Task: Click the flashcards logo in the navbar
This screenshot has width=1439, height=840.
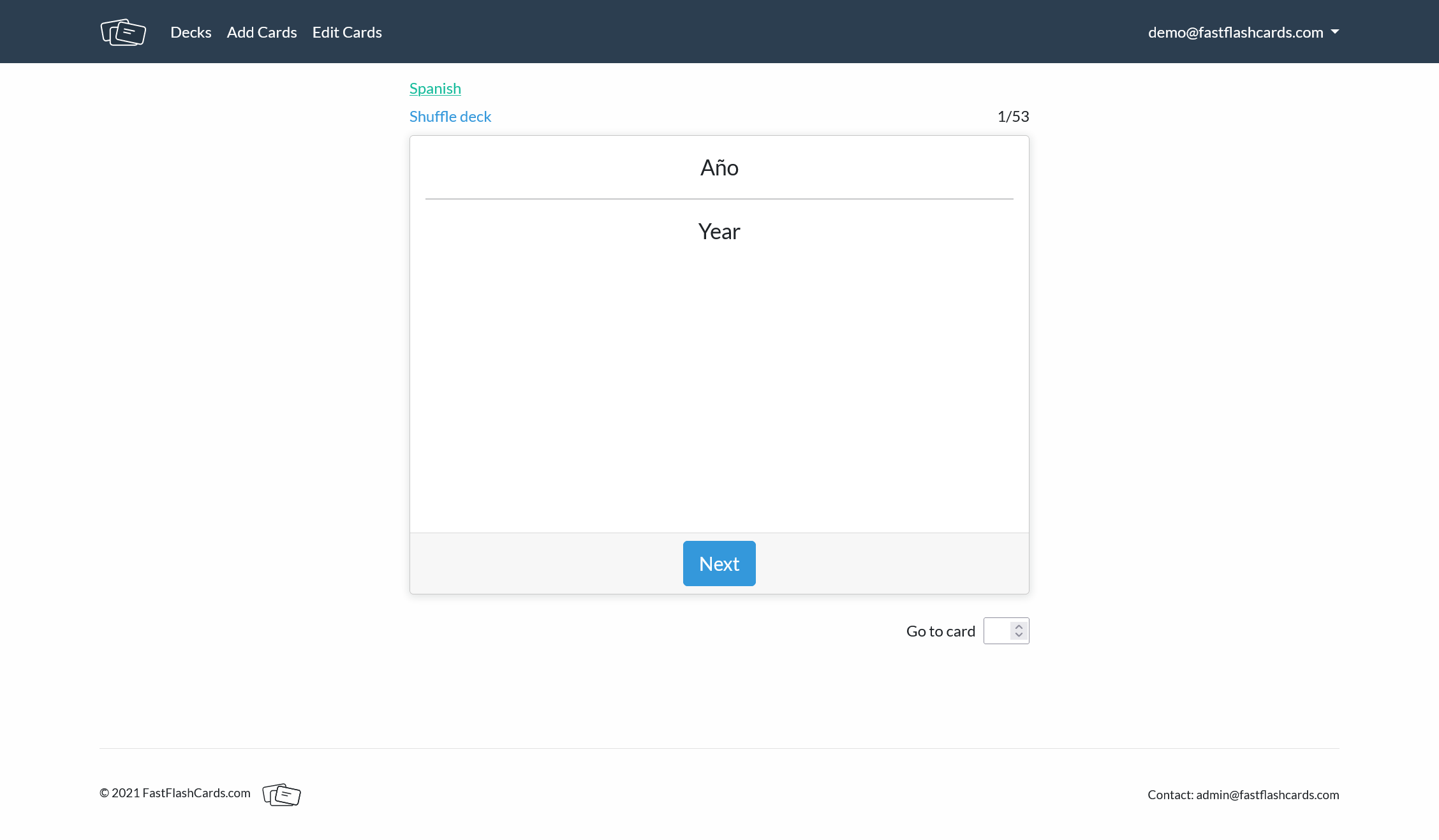Action: click(x=123, y=32)
